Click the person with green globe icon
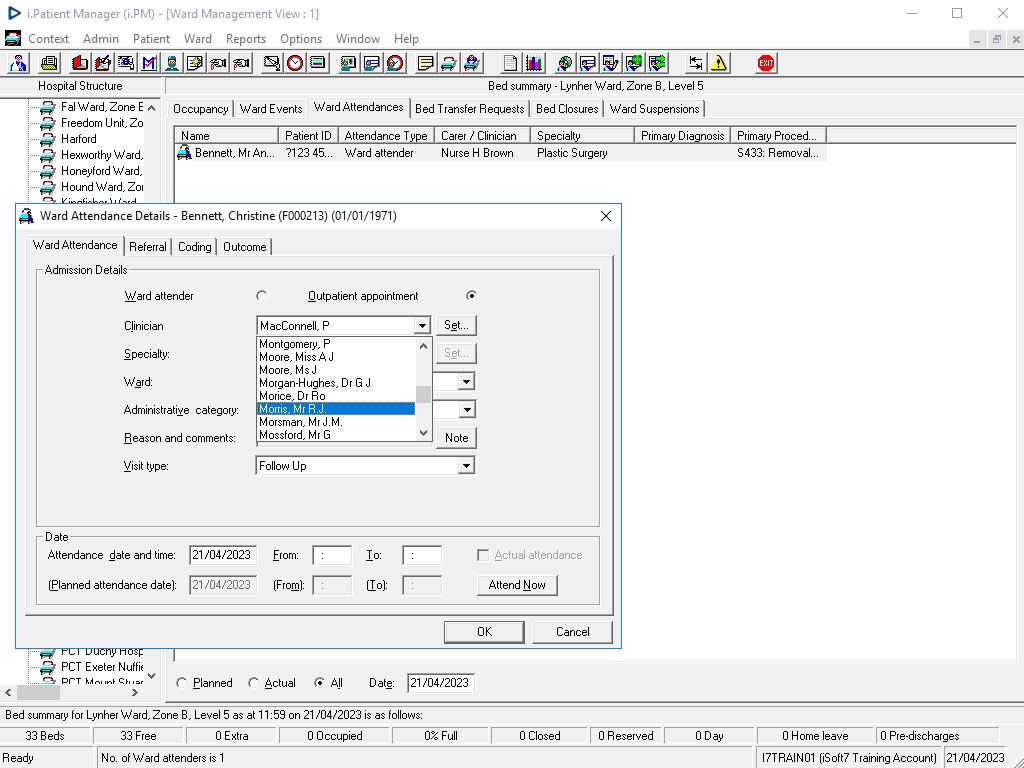The image size is (1024, 768). (x=633, y=63)
